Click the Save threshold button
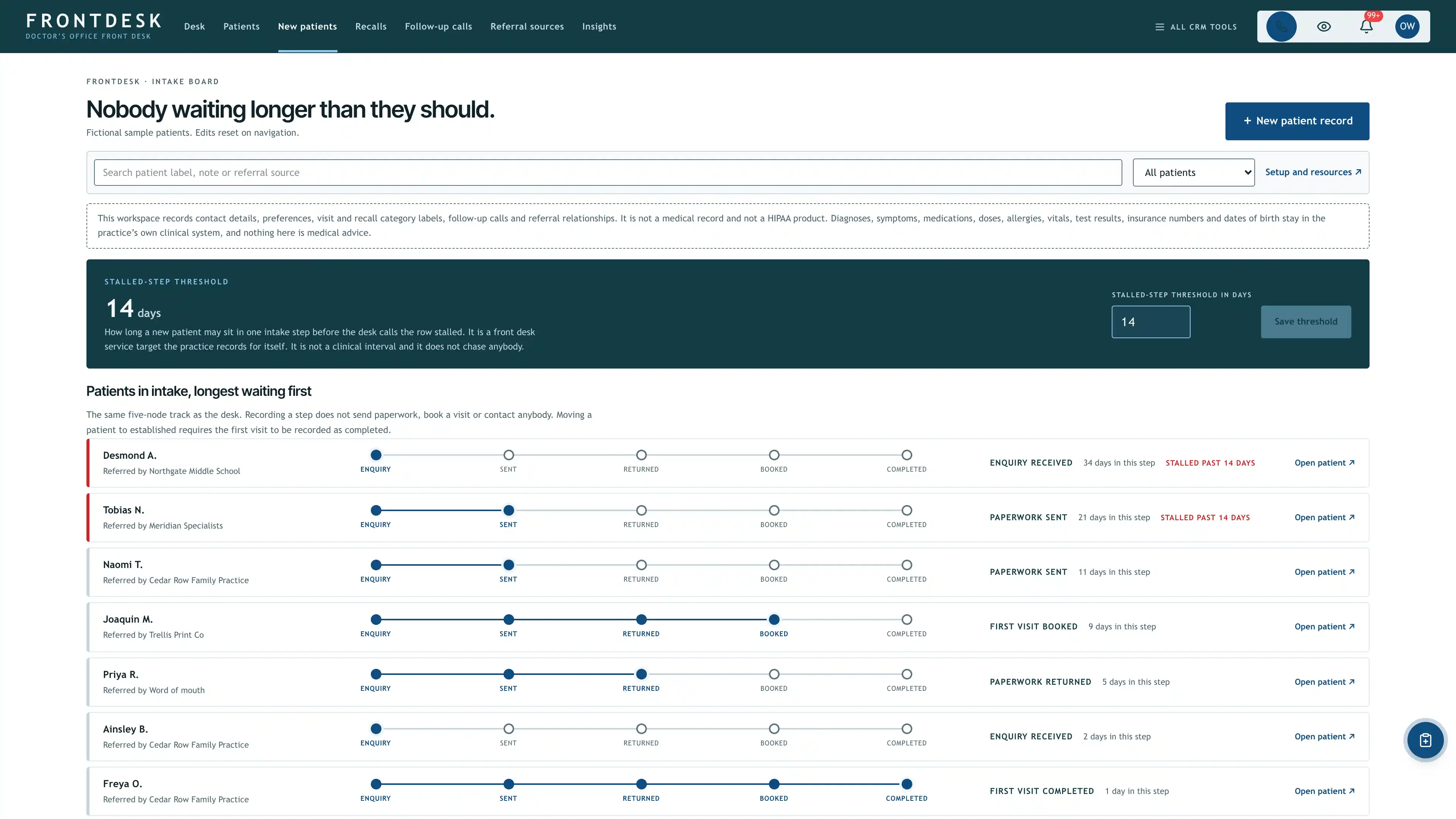Screen dimensions: 1456x819 [1305, 322]
